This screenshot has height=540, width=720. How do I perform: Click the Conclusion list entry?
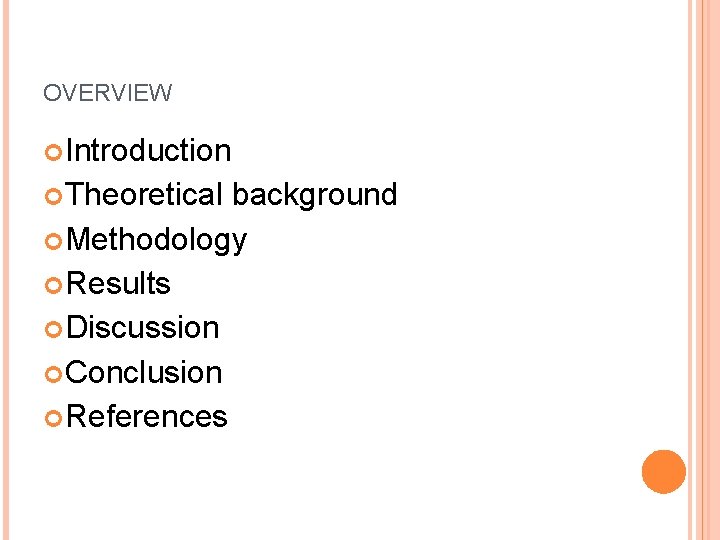(x=145, y=372)
